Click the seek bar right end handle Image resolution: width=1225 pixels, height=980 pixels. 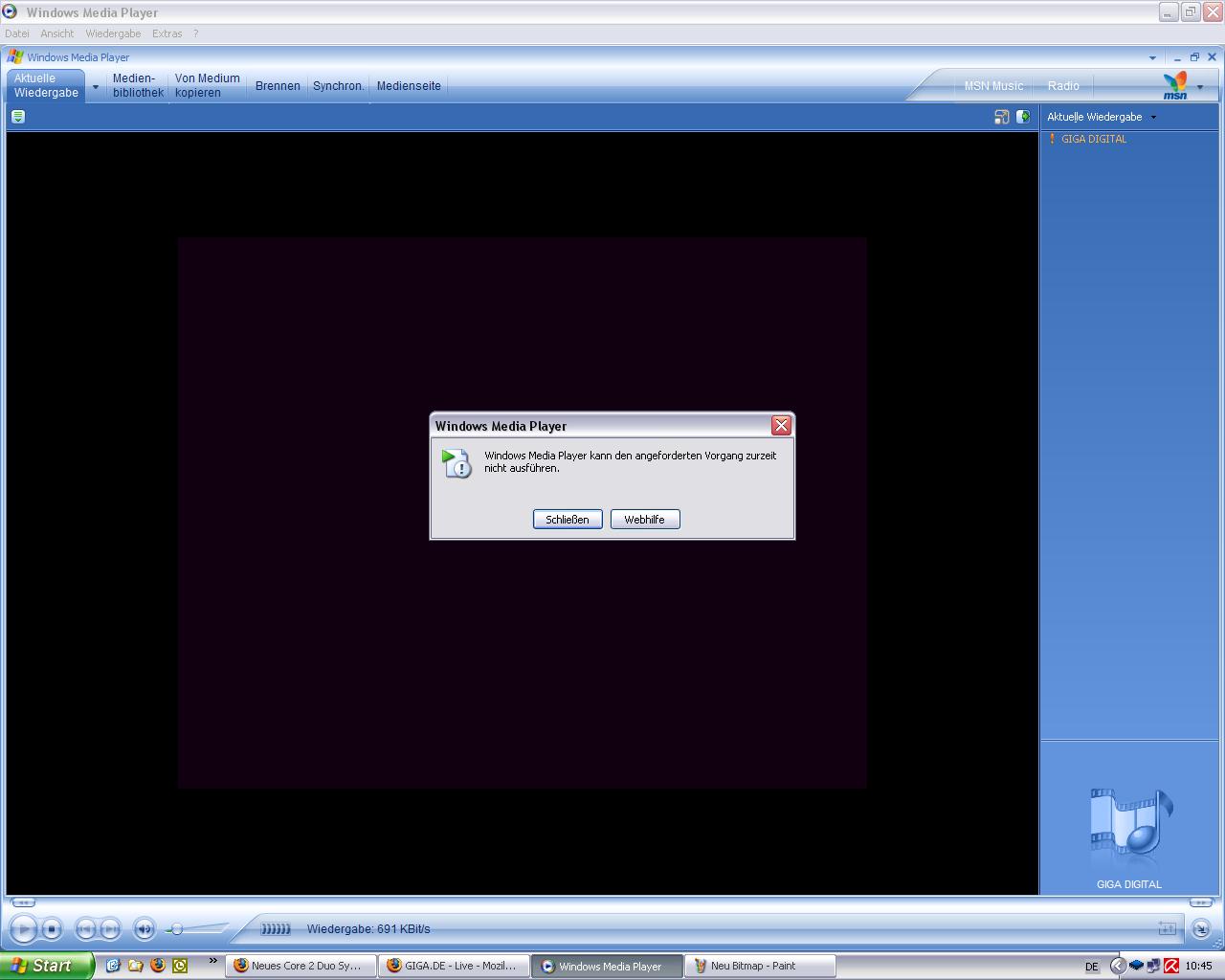(x=1200, y=902)
